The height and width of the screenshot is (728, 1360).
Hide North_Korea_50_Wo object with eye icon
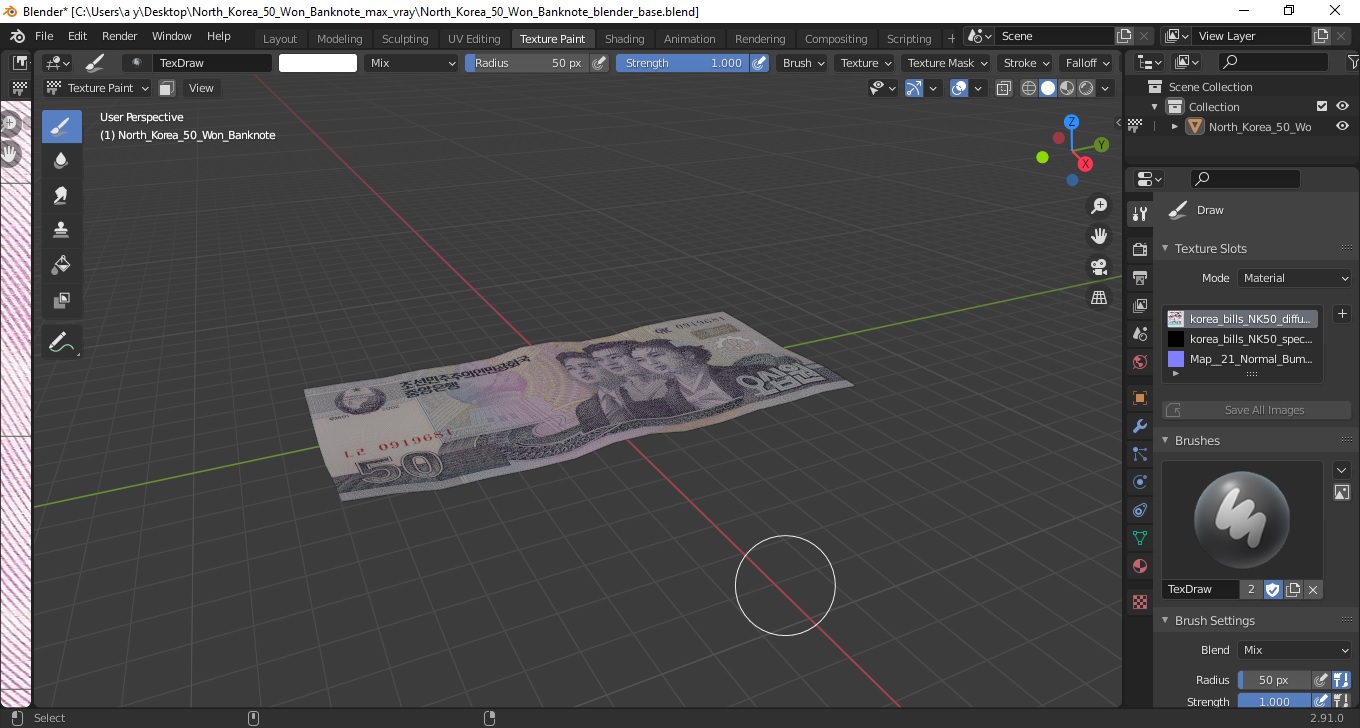[1343, 126]
